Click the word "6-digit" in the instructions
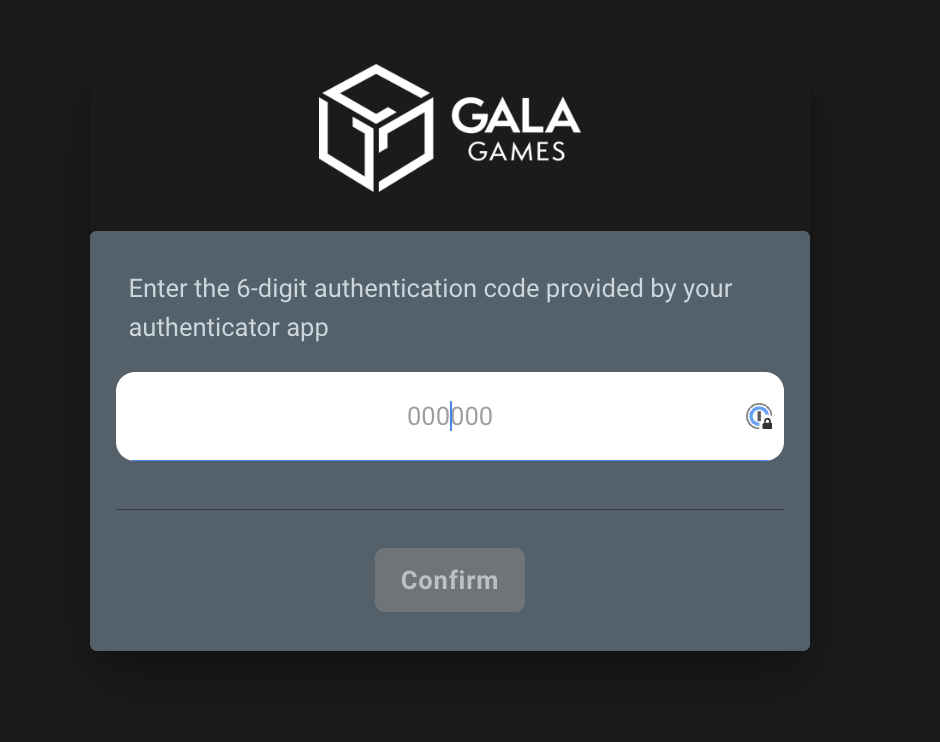Screen dimensions: 940x742 click(x=273, y=289)
